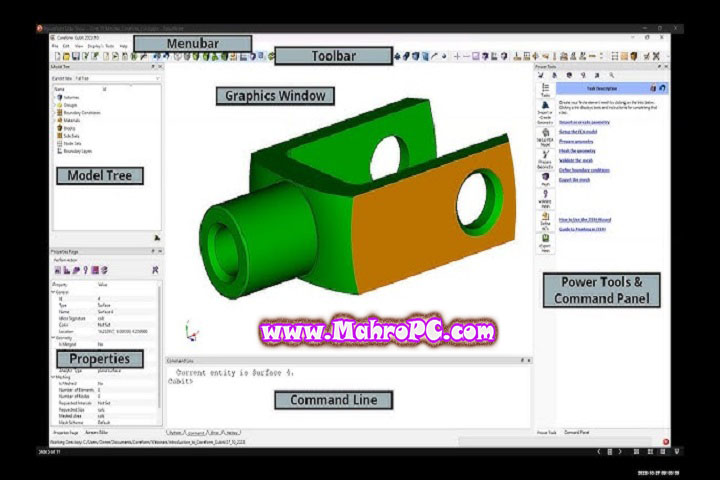This screenshot has width=720, height=480.
Task: Click the Prepare Geometry sidebar icon
Action: coord(545,159)
